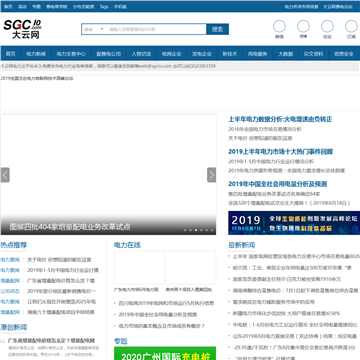The width and height of the screenshot is (360, 360).
Task: Open the 论坛 circle icon
Action: coord(327,26)
